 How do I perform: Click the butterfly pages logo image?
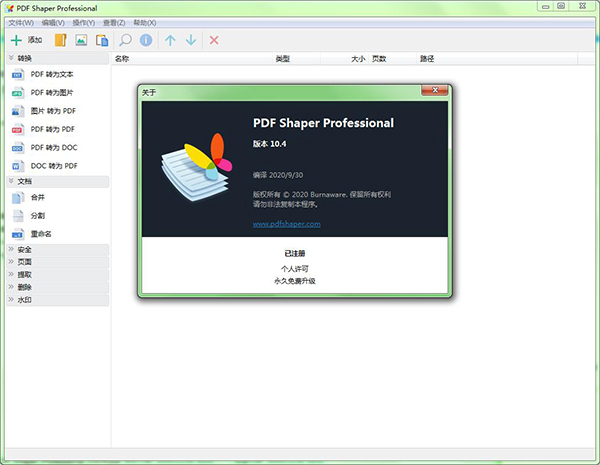click(196, 167)
